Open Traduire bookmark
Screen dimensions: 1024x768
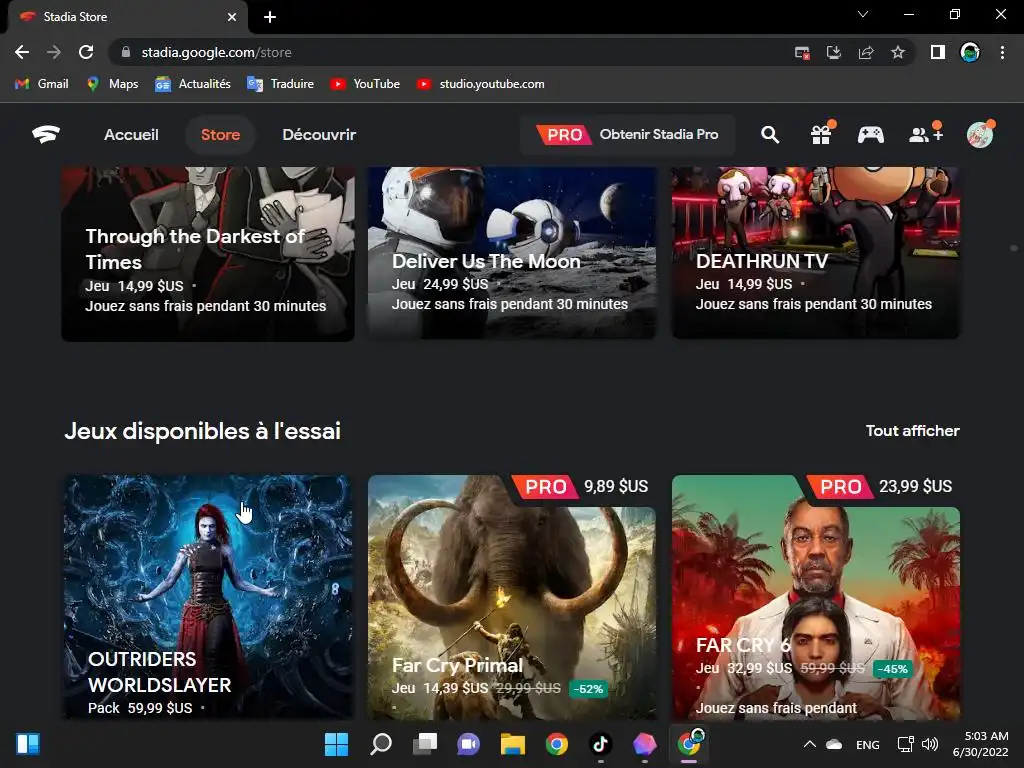tap(281, 84)
